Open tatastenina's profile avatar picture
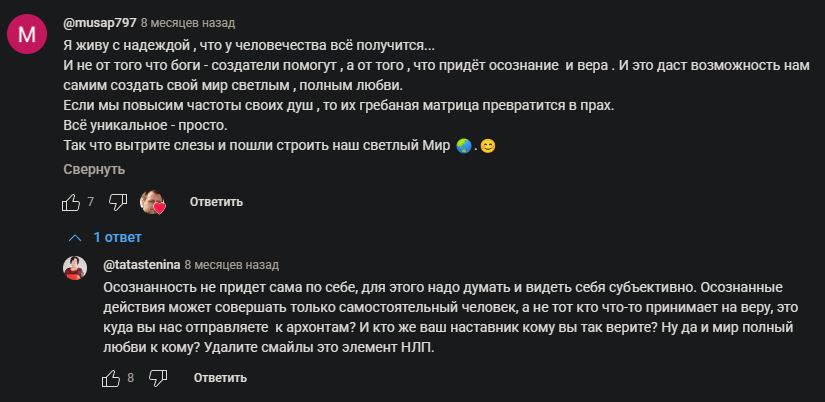825x402 pixels. (x=75, y=268)
